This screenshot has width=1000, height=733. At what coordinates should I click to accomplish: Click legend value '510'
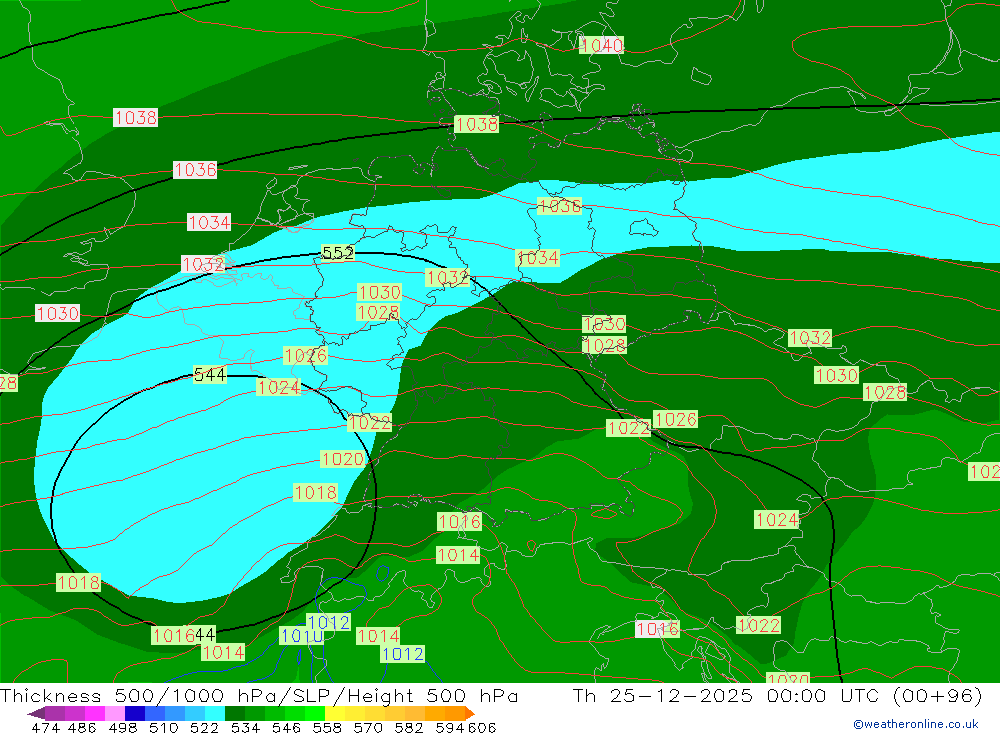coord(164,728)
